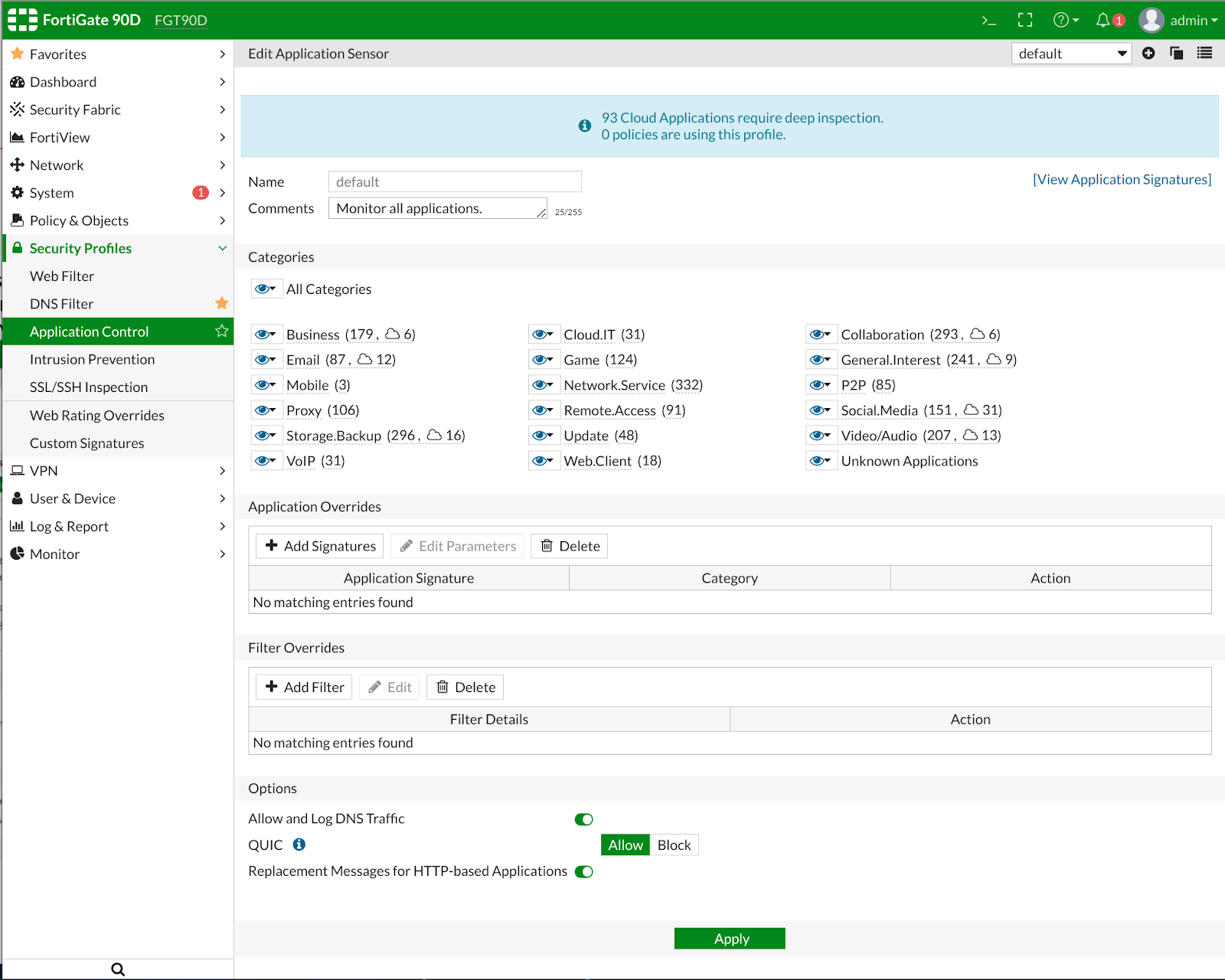This screenshot has height=980, width=1225.
Task: Click the admin user avatar
Action: click(x=1151, y=21)
